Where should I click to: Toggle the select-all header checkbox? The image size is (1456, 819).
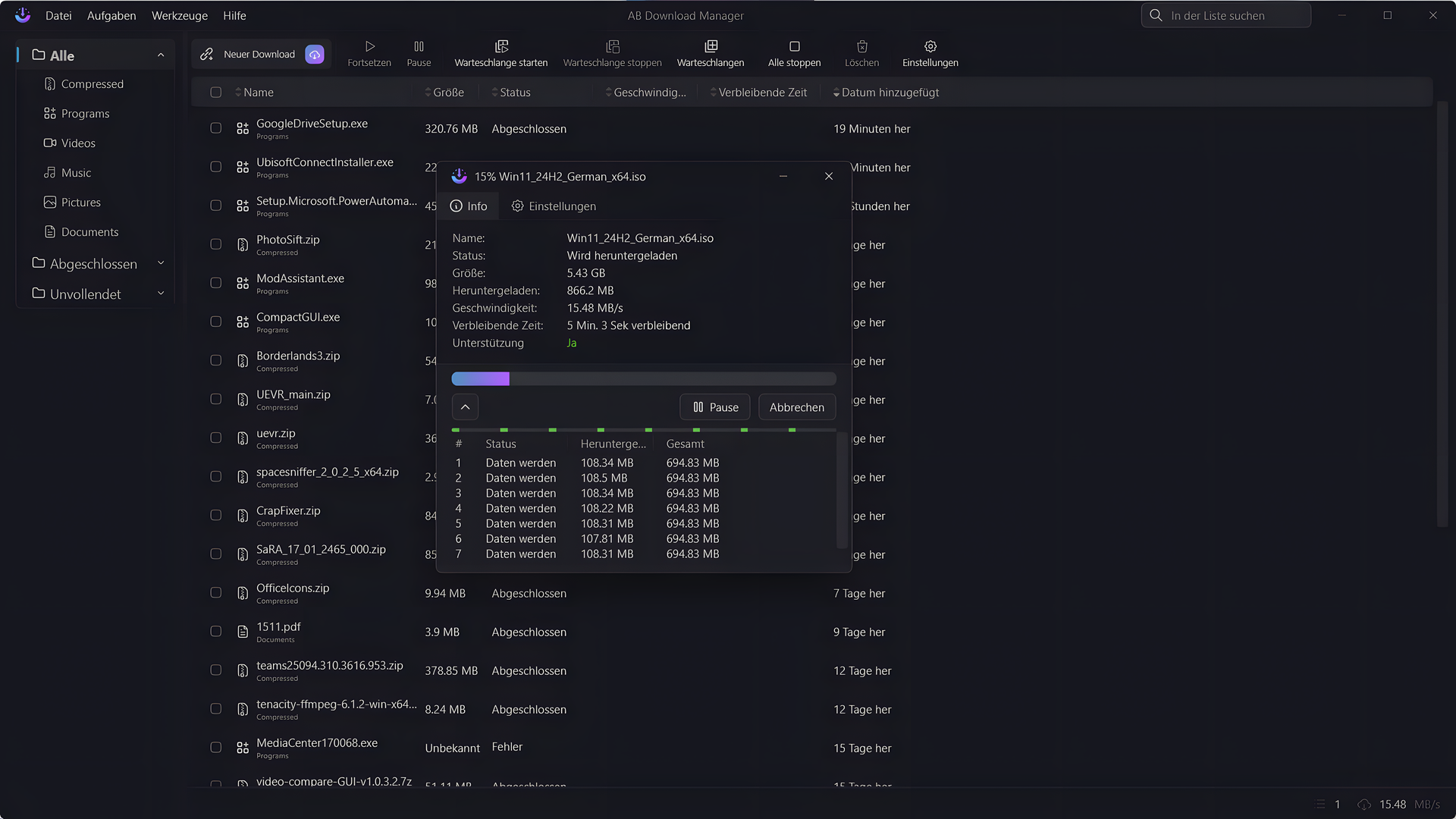point(216,93)
